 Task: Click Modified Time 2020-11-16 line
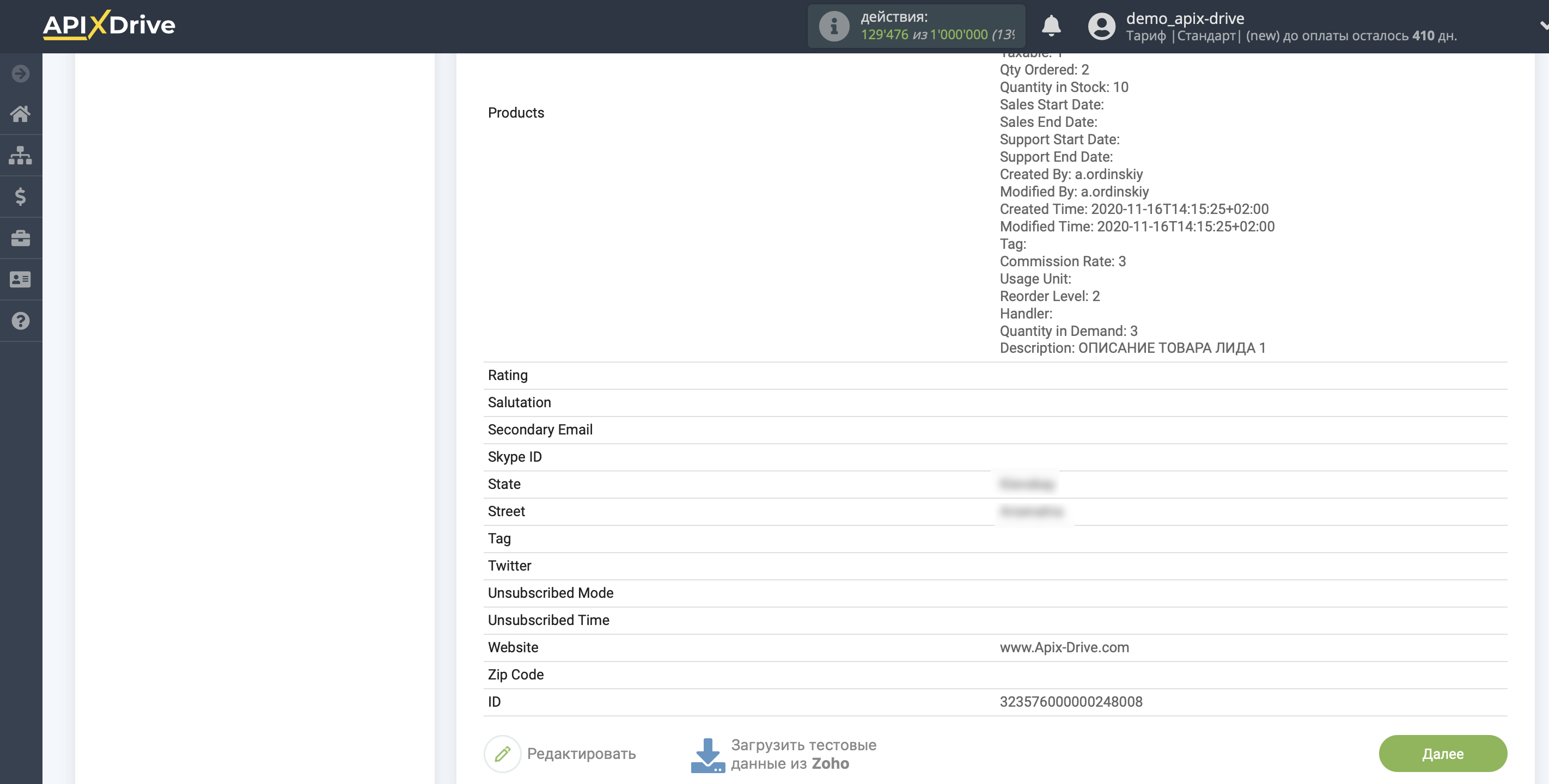pos(1137,226)
